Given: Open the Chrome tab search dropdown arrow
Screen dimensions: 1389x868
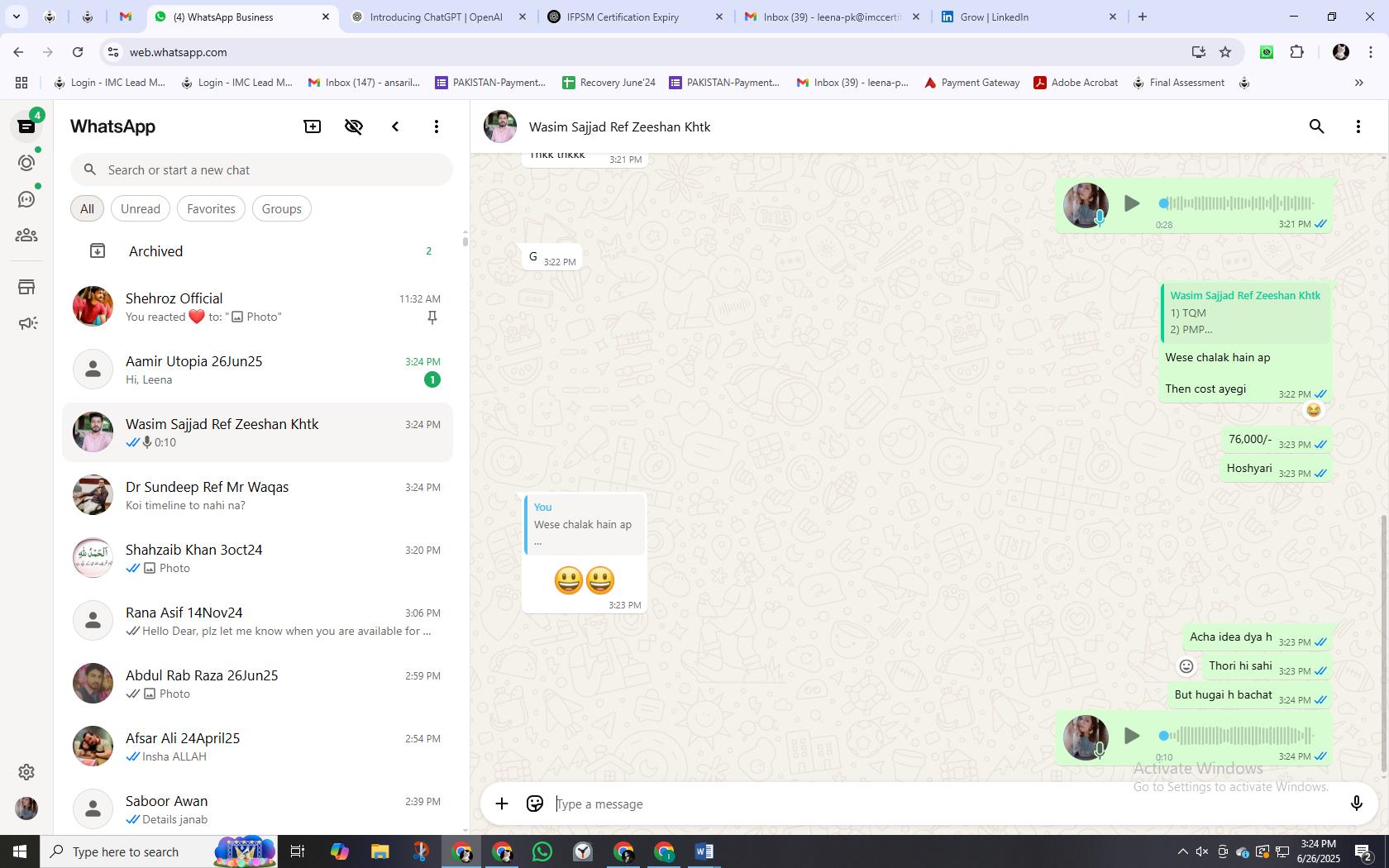Looking at the screenshot, I should [x=16, y=17].
